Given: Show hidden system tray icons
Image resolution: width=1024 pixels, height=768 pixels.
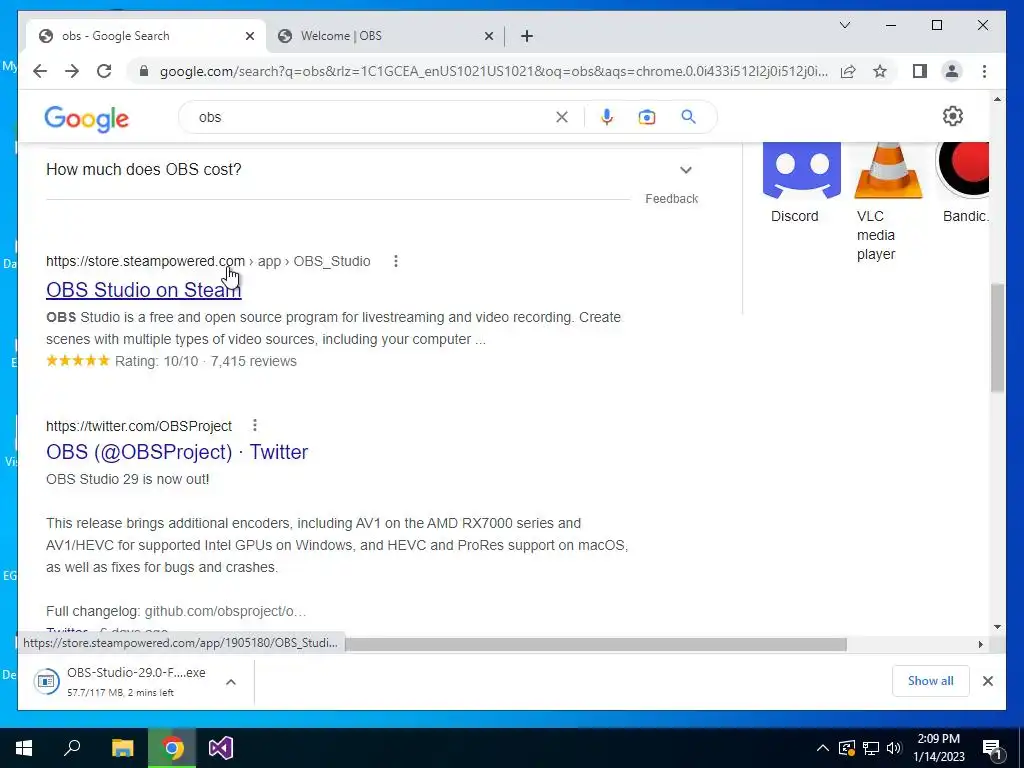Looking at the screenshot, I should (x=822, y=748).
